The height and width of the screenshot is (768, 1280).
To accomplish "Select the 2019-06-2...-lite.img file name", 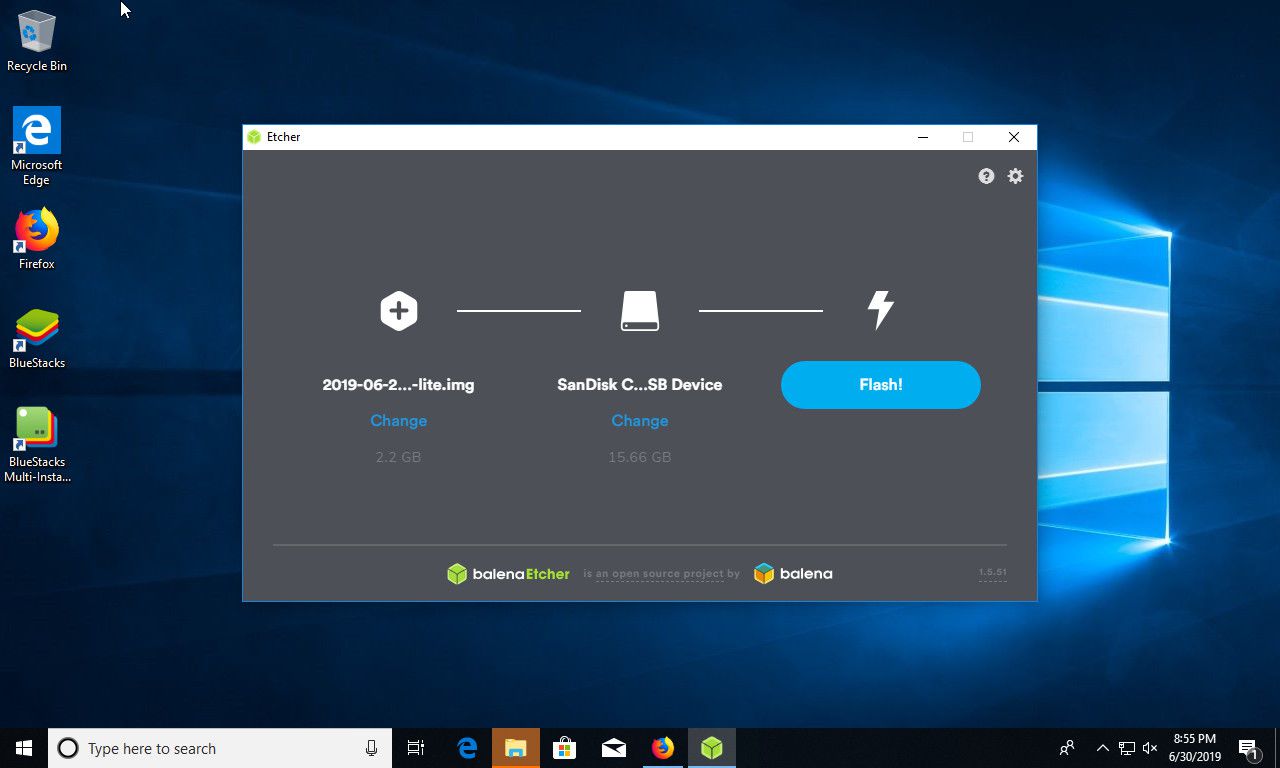I will click(x=398, y=385).
